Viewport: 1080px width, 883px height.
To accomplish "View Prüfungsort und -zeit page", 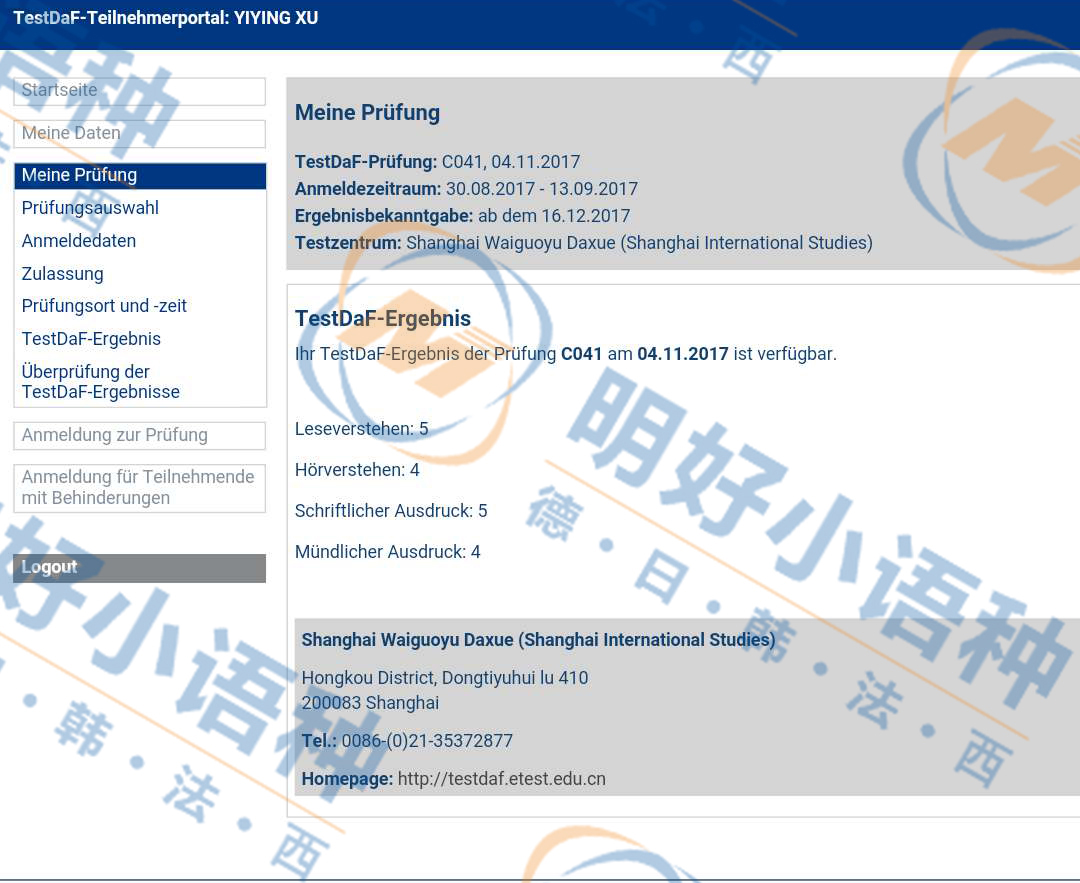I will pyautogui.click(x=104, y=306).
